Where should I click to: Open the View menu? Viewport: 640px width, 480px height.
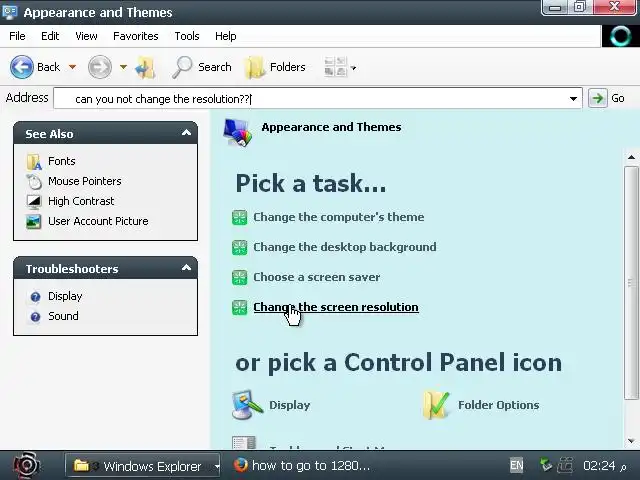tap(86, 36)
